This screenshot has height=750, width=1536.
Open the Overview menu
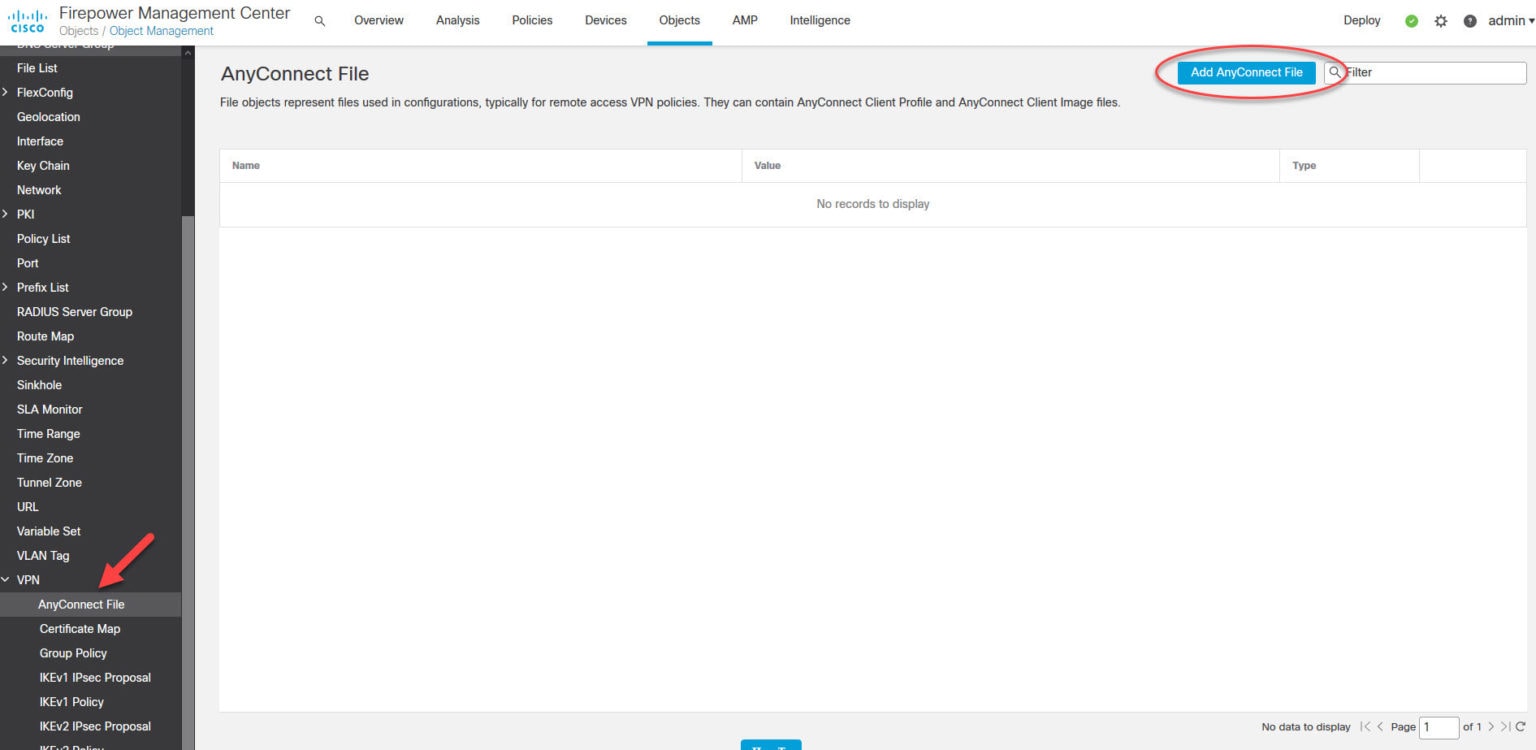pos(379,21)
